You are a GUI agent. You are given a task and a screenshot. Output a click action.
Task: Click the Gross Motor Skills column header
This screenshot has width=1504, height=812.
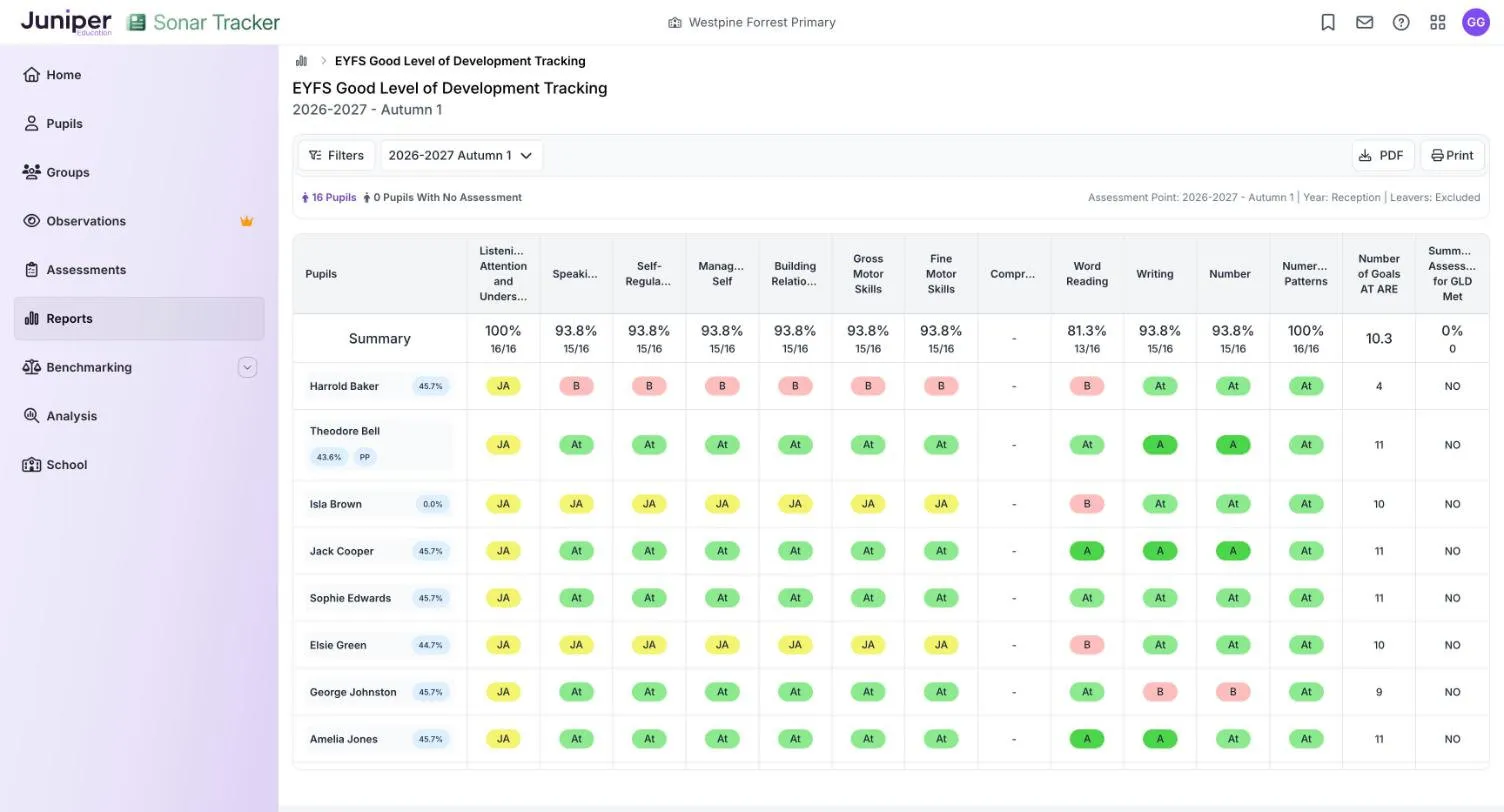(868, 274)
